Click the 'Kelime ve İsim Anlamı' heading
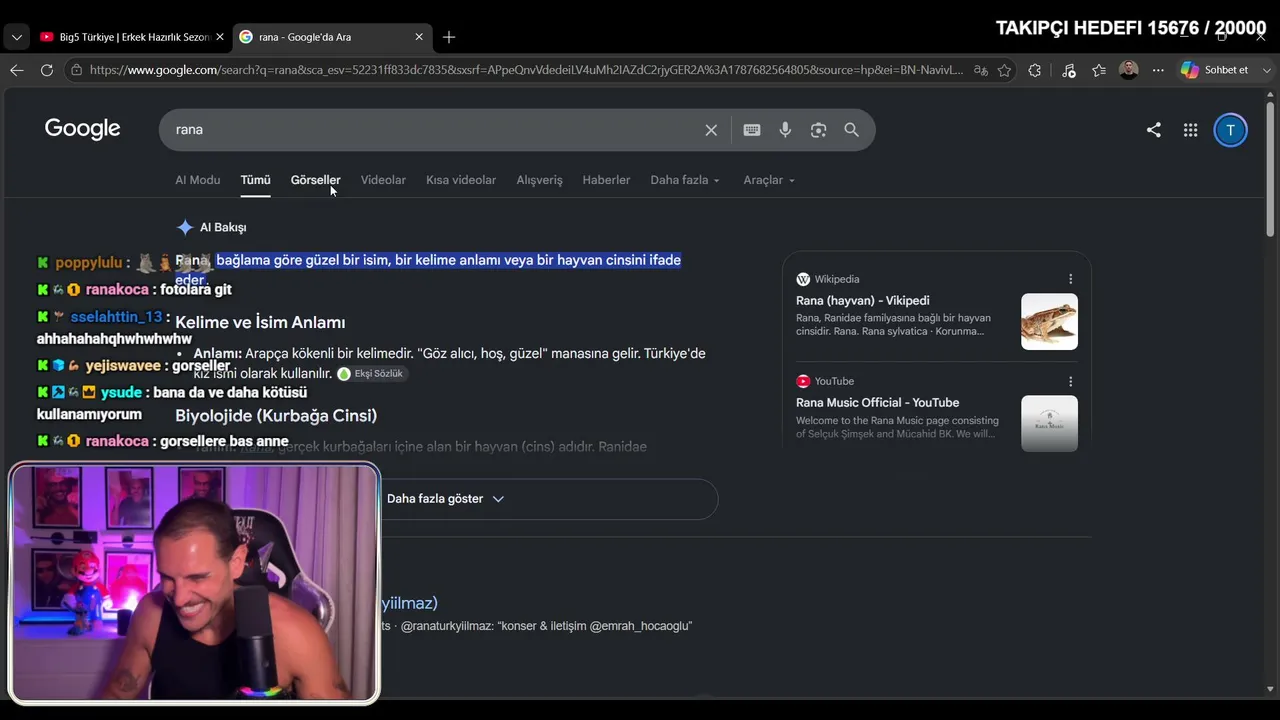The height and width of the screenshot is (720, 1280). (x=260, y=322)
